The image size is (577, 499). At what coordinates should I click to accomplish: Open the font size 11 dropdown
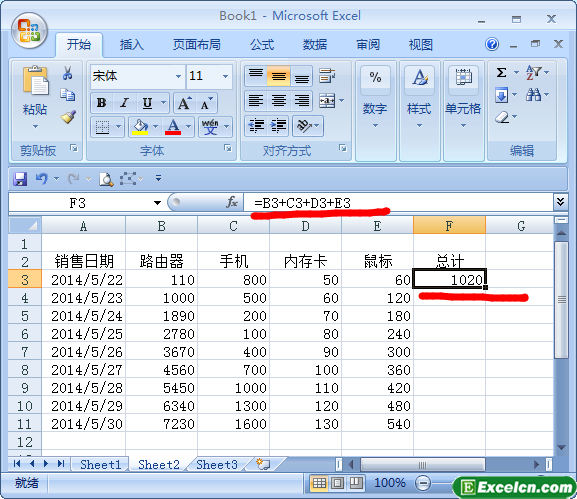[x=225, y=77]
